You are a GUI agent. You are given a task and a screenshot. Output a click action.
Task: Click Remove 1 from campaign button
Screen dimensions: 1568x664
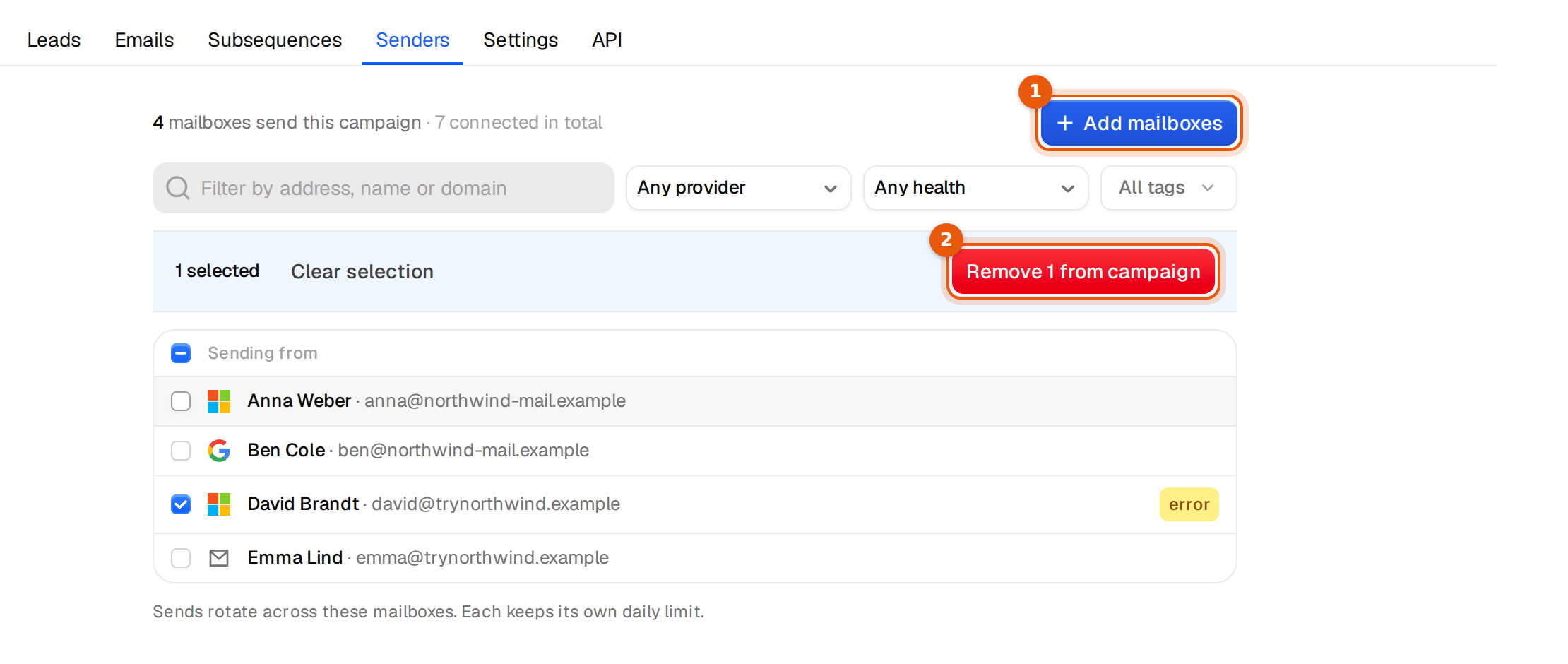1083,271
